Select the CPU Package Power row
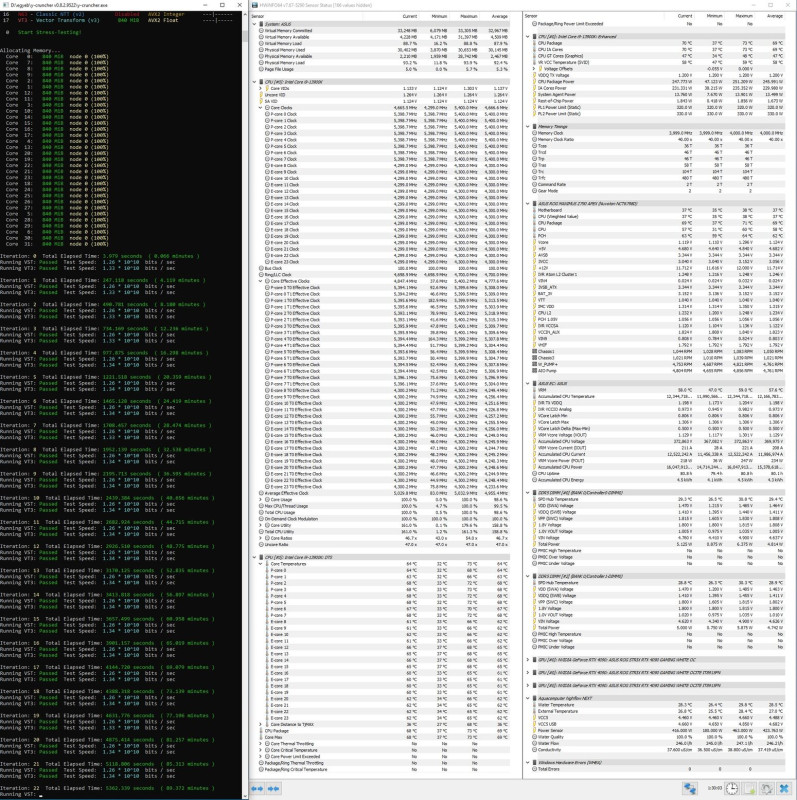The height and width of the screenshot is (800, 797). pos(658,82)
